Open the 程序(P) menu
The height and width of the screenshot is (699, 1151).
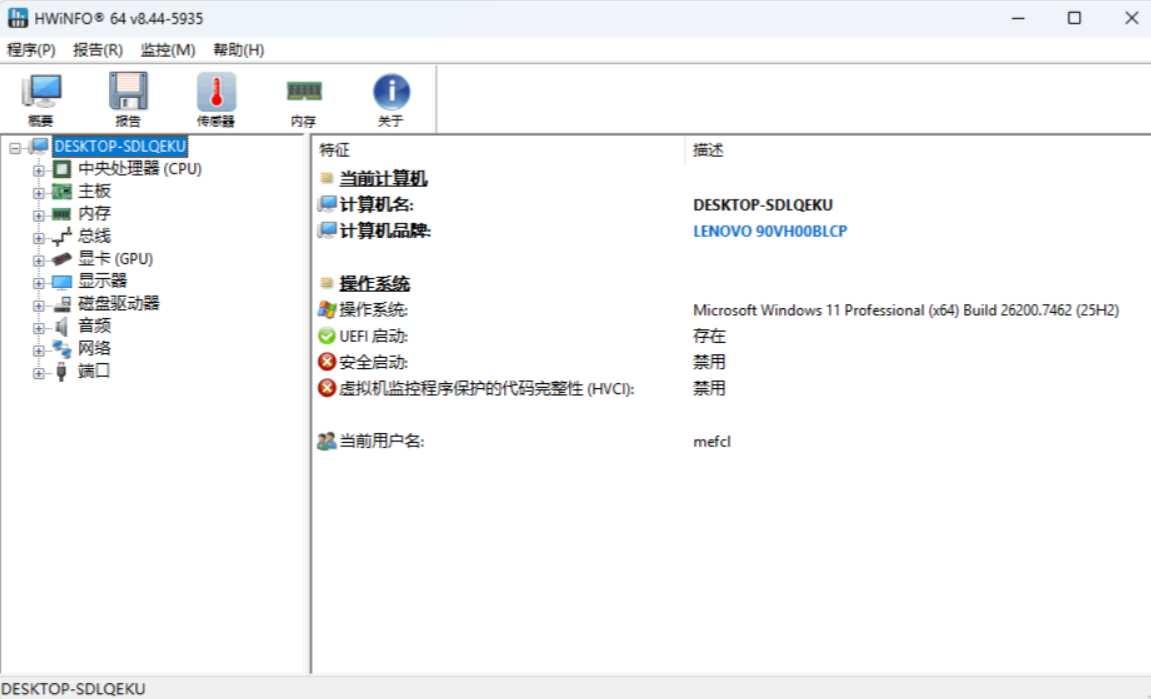(31, 50)
